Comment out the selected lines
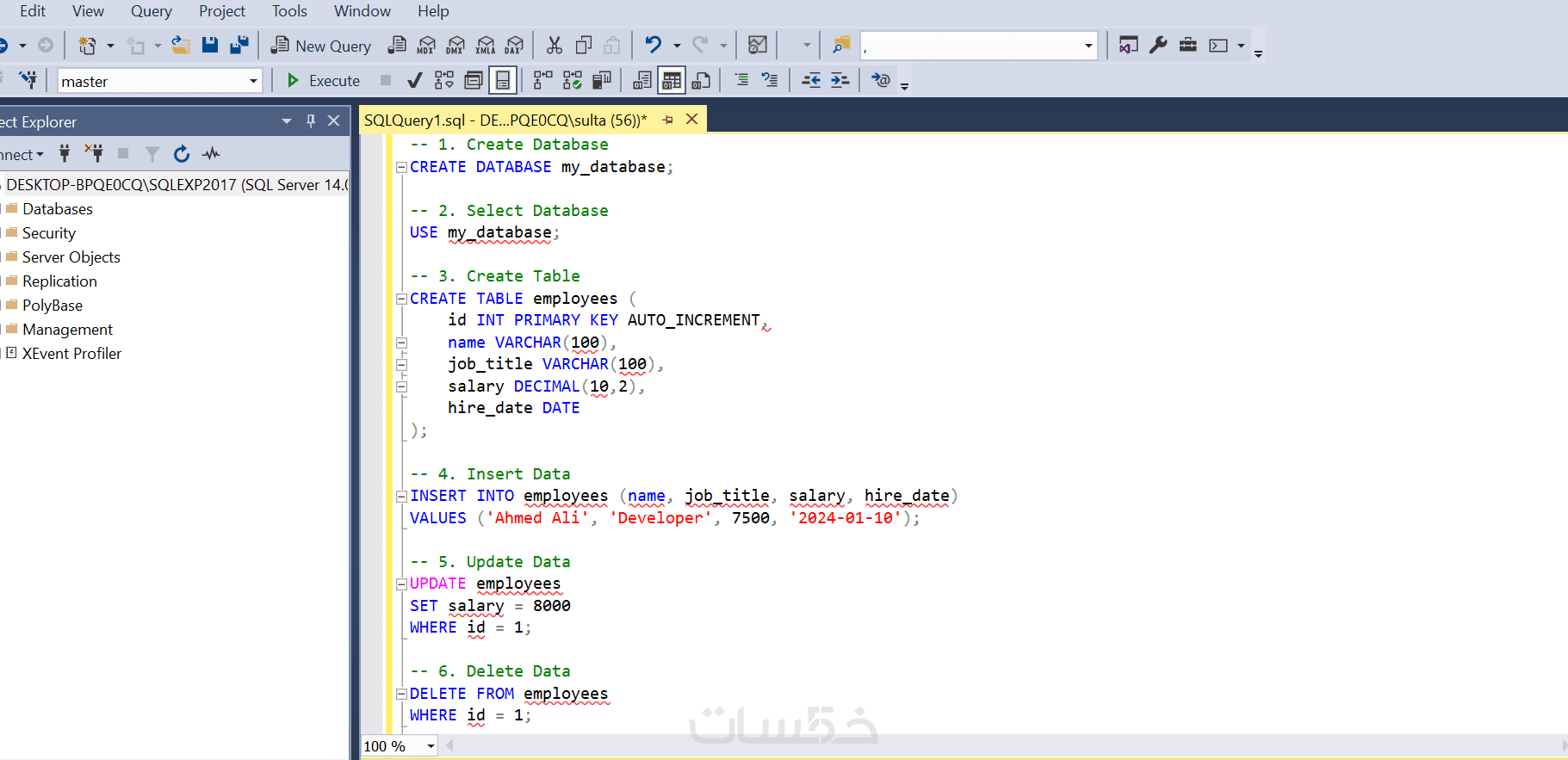 741,80
